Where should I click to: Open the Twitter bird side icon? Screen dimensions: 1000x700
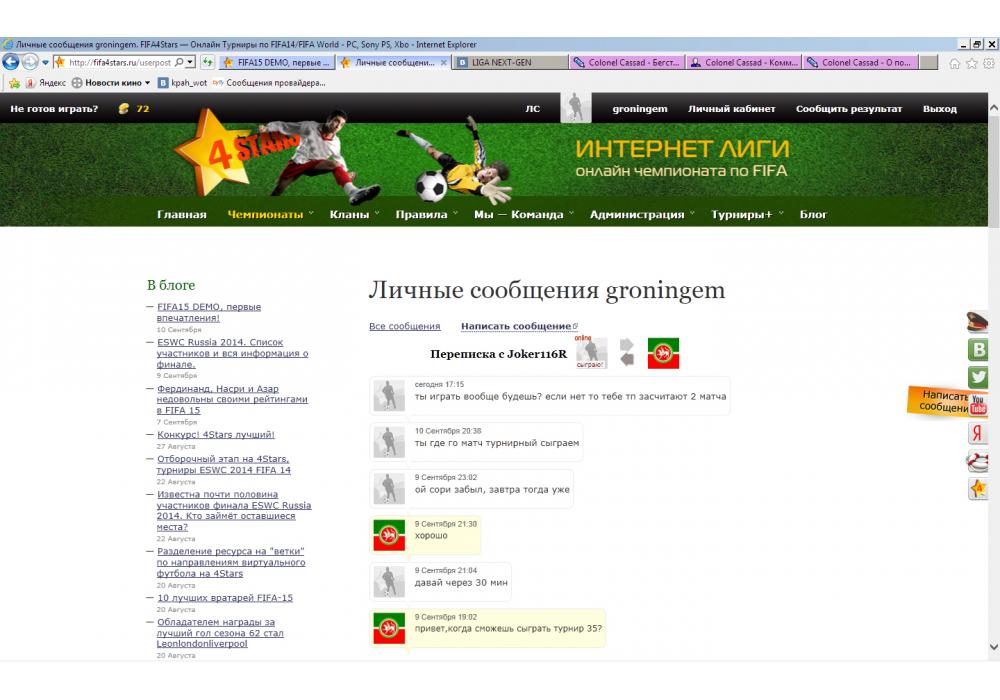click(978, 377)
